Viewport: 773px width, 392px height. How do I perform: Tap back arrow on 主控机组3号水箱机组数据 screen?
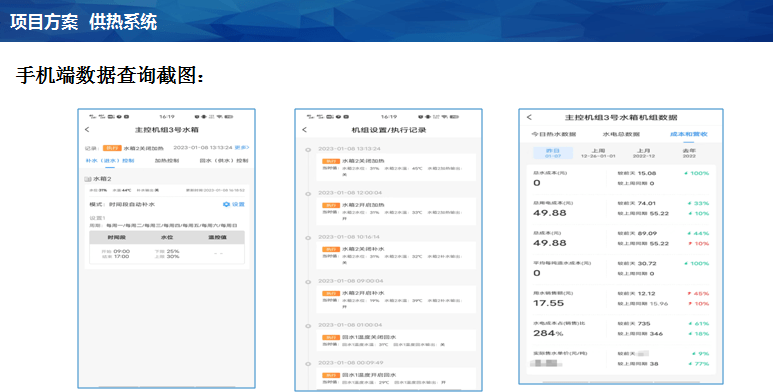[529, 117]
